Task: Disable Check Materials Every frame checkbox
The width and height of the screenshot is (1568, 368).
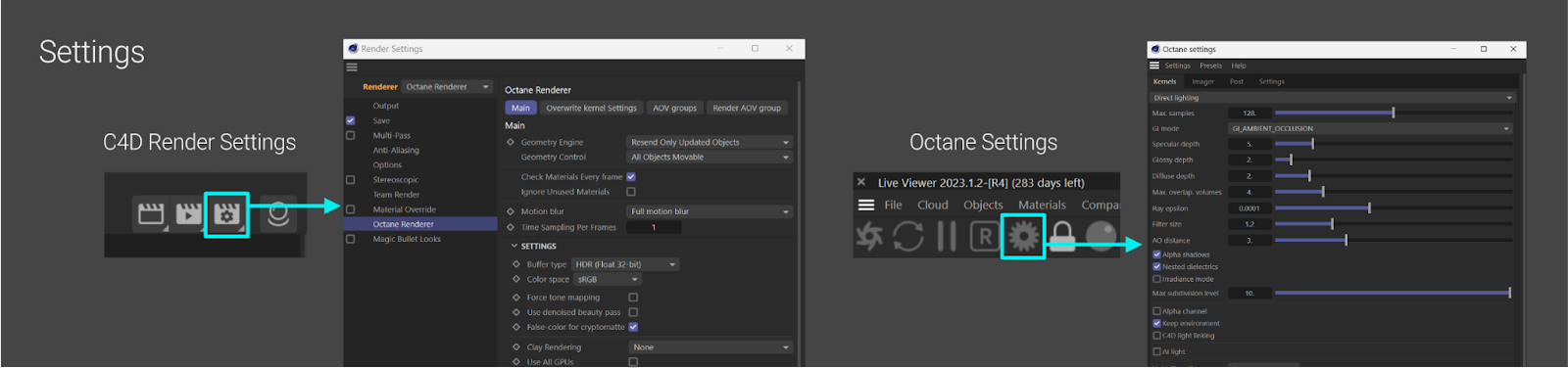Action: tap(631, 177)
